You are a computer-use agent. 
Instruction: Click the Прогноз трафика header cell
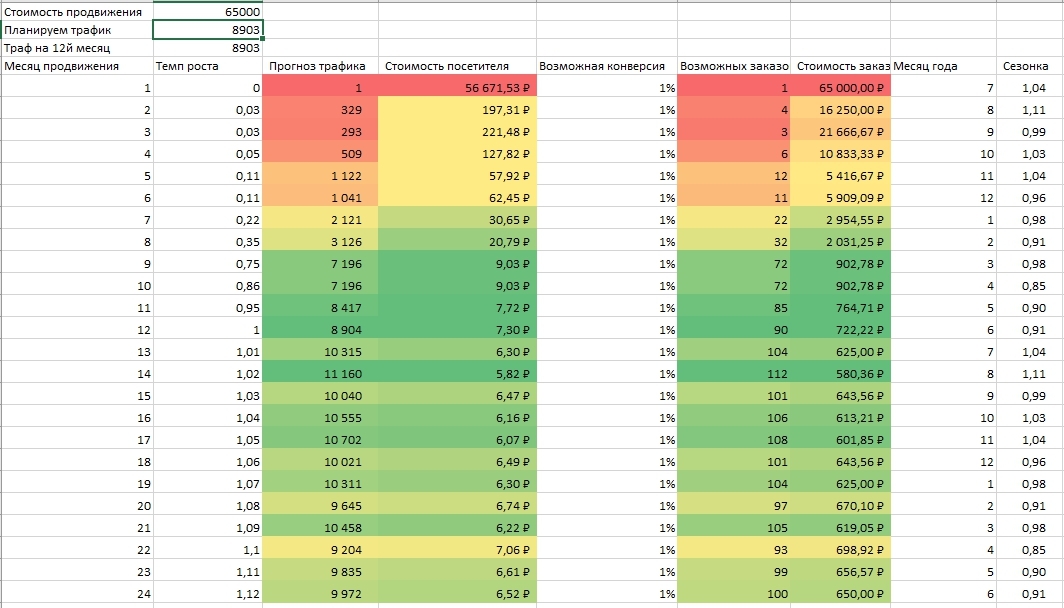tap(320, 66)
